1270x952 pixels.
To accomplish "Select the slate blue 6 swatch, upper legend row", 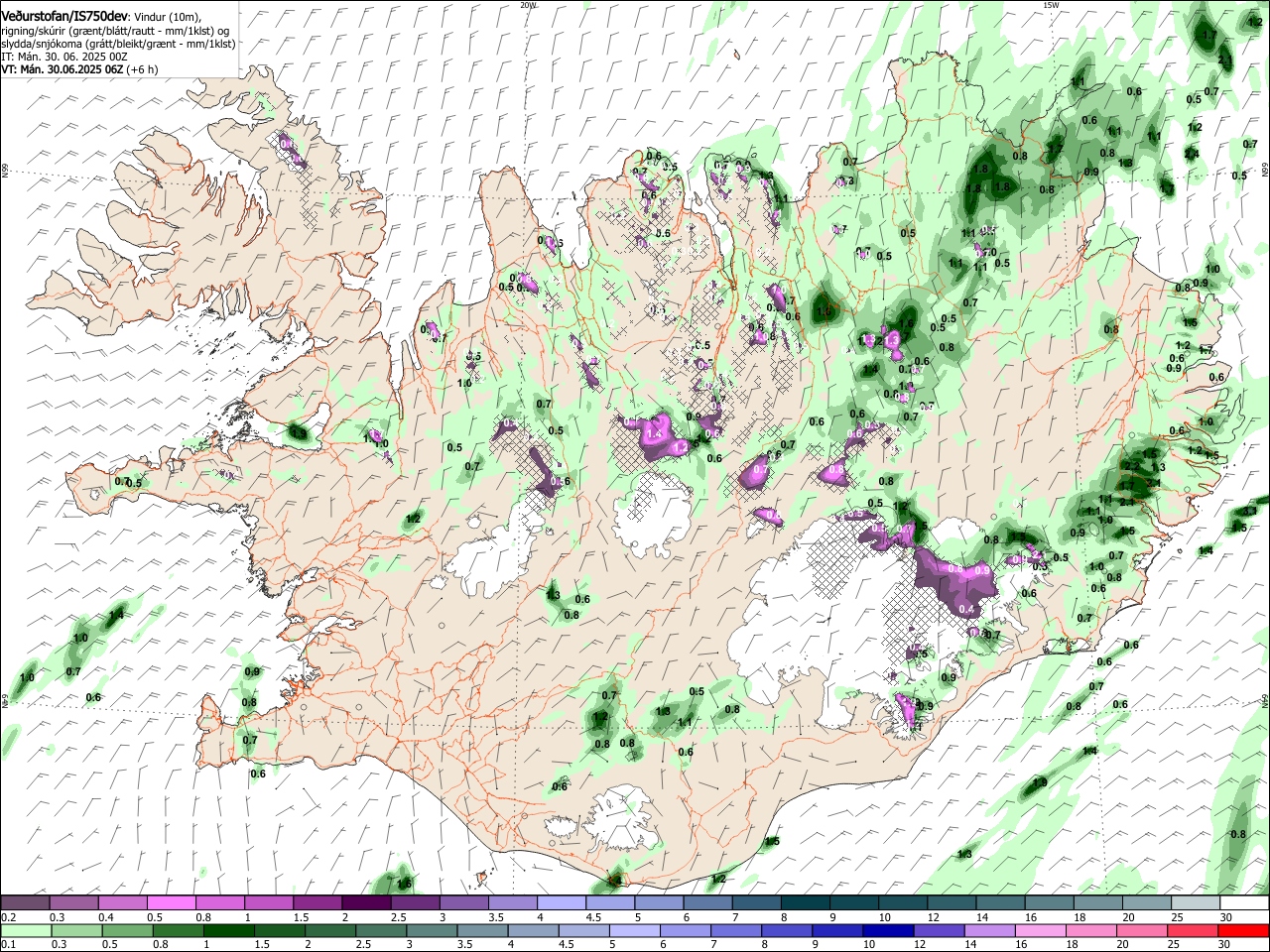I will click(x=708, y=903).
